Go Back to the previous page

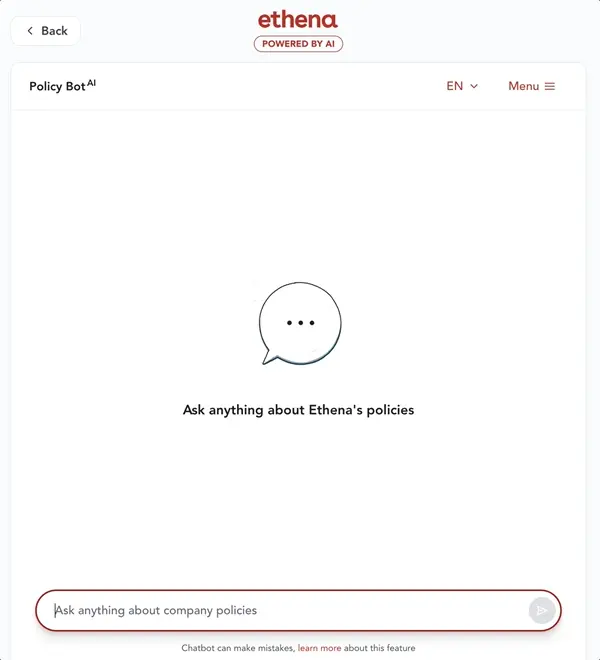tap(45, 31)
